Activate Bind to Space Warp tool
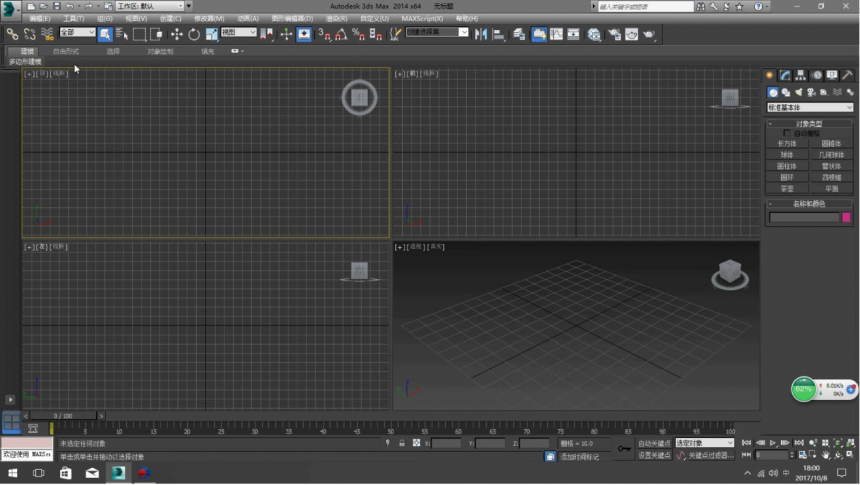This screenshot has height=485, width=860. click(x=47, y=34)
